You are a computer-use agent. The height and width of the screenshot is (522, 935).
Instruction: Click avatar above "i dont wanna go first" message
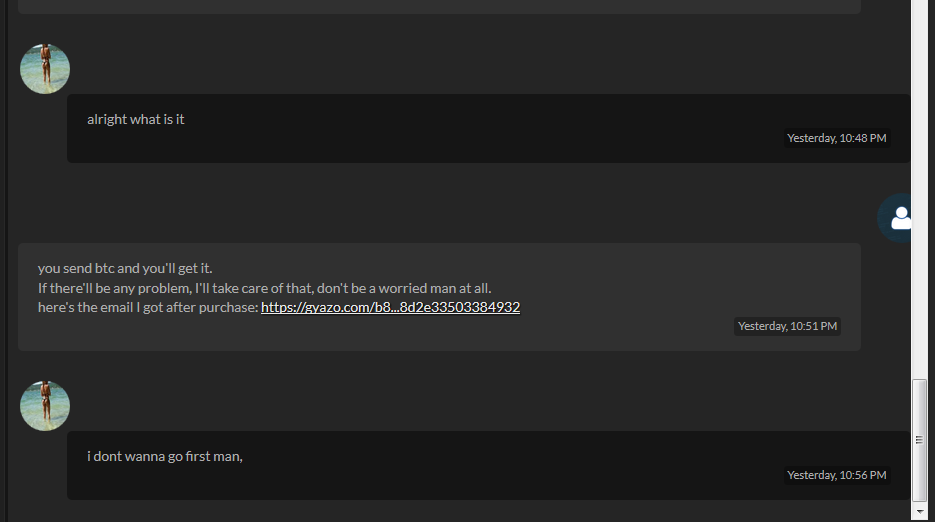(45, 406)
